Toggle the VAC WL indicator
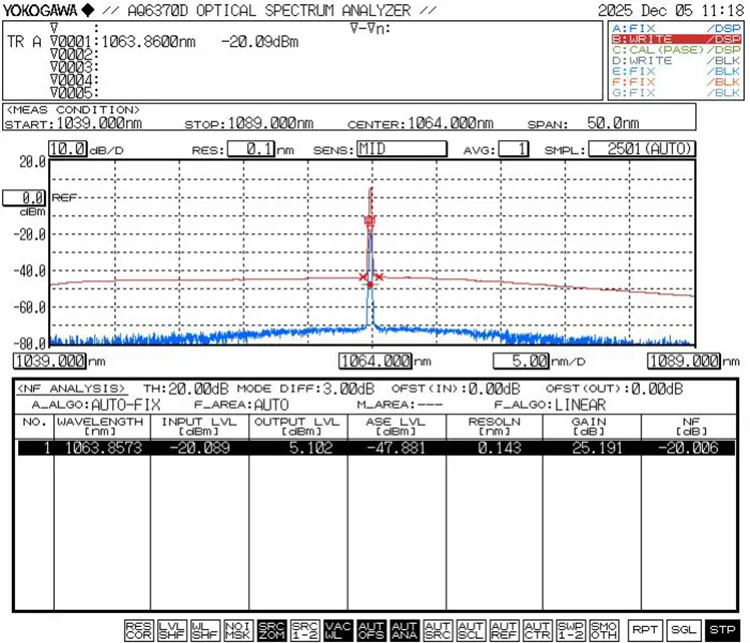Viewport: 750px width, 643px height. (338, 631)
